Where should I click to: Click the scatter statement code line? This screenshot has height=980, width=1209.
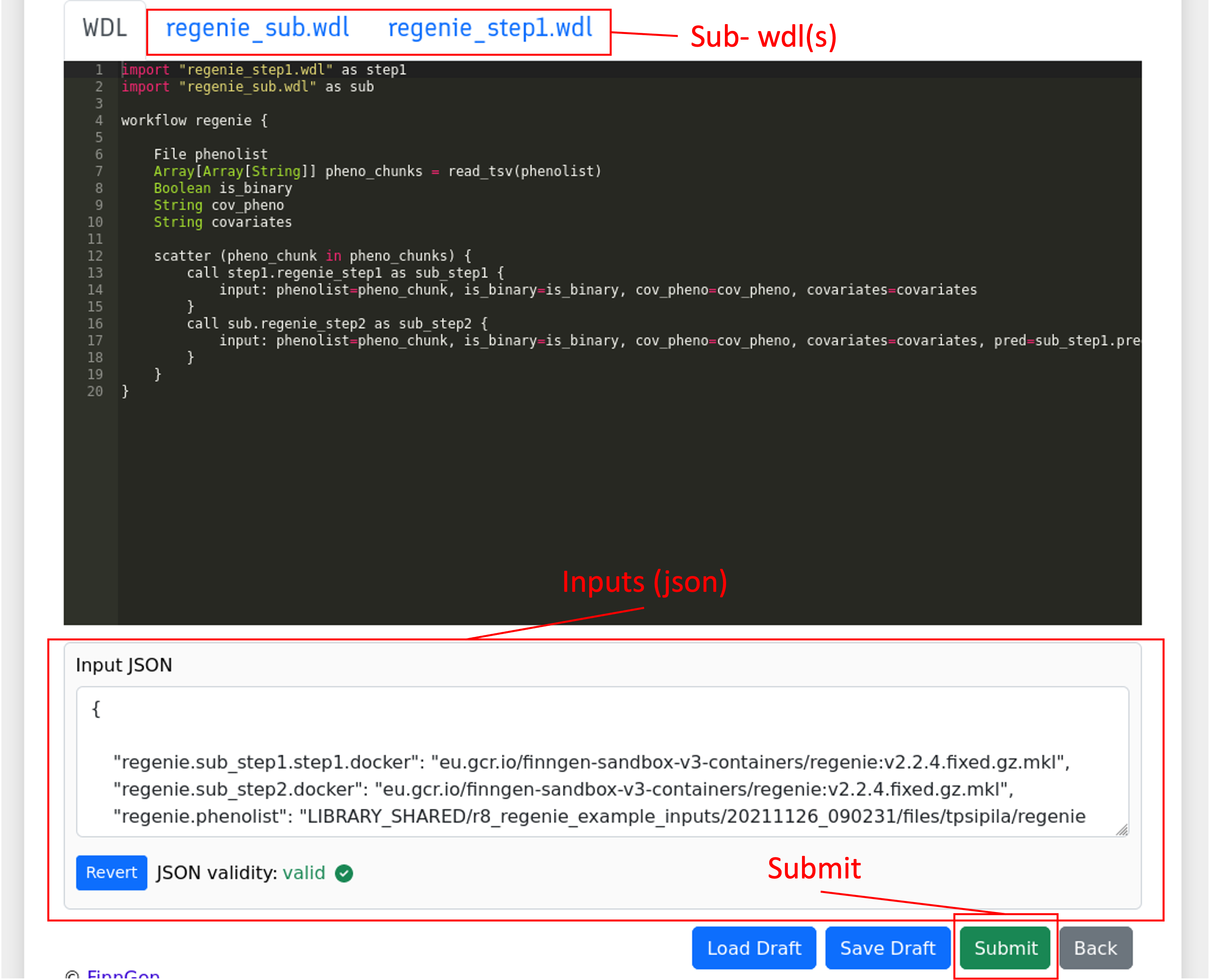(312, 256)
